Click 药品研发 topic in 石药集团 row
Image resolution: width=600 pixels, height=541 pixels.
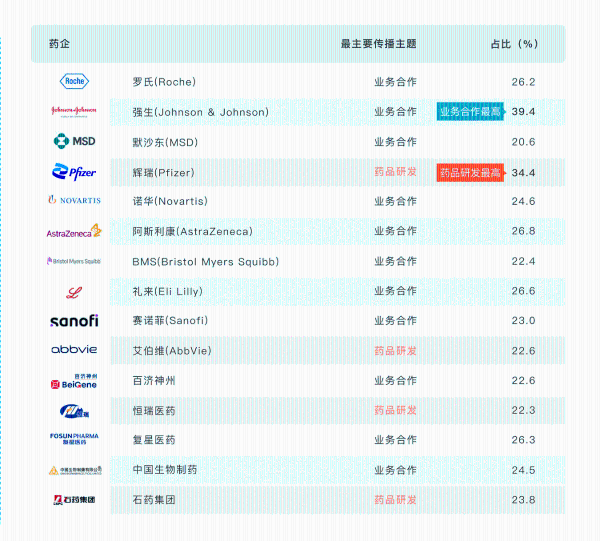[x=395, y=500]
